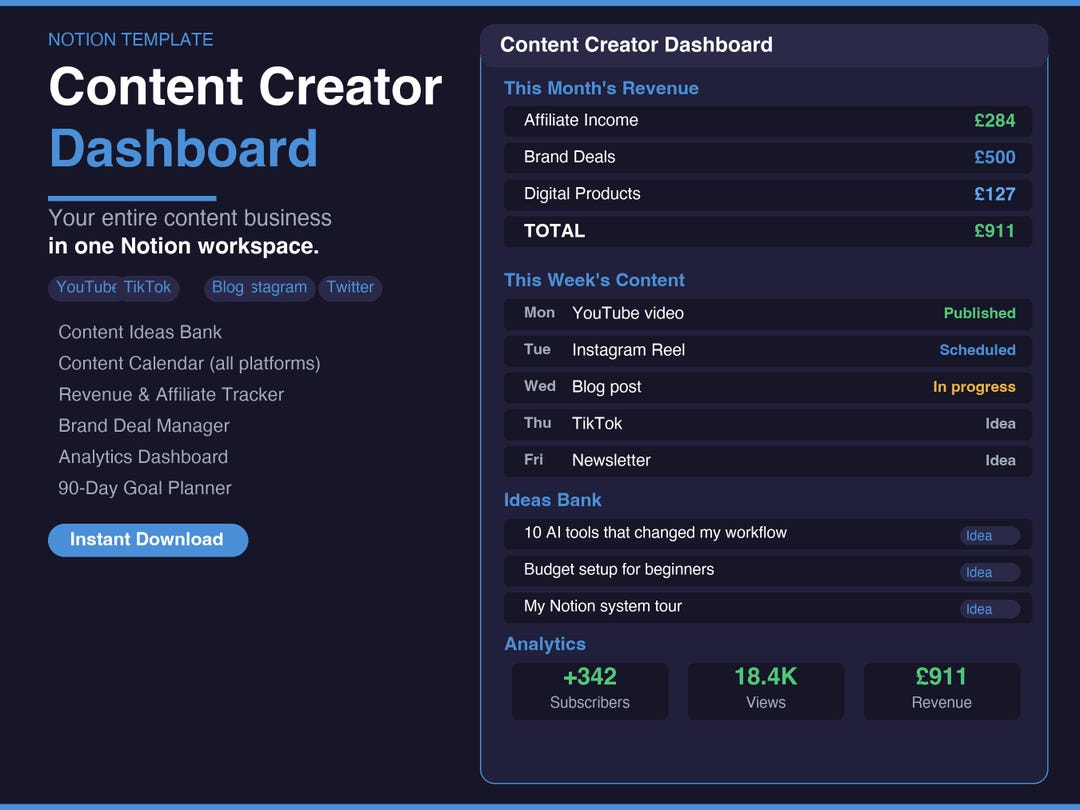This screenshot has height=810, width=1080.
Task: Click the Content Creator Dashboard panel title
Action: (x=636, y=45)
